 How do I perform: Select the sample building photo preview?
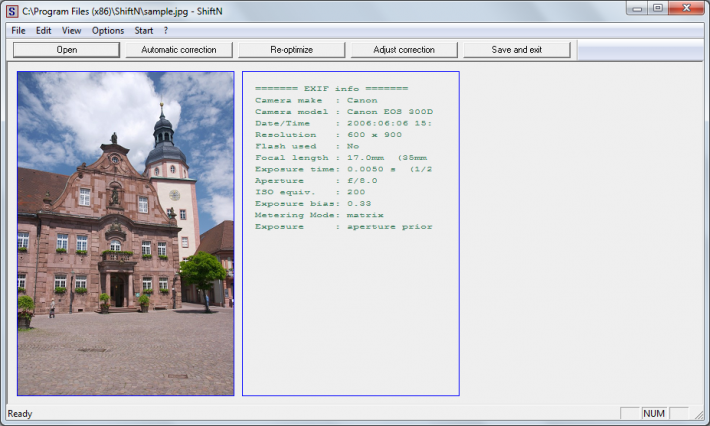[x=126, y=234]
